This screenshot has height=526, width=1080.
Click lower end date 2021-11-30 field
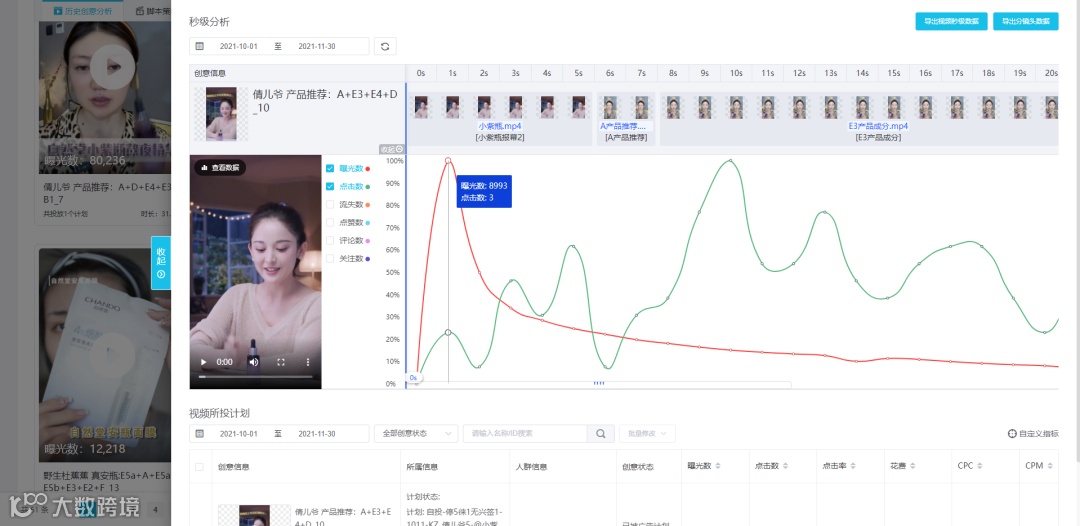click(317, 434)
